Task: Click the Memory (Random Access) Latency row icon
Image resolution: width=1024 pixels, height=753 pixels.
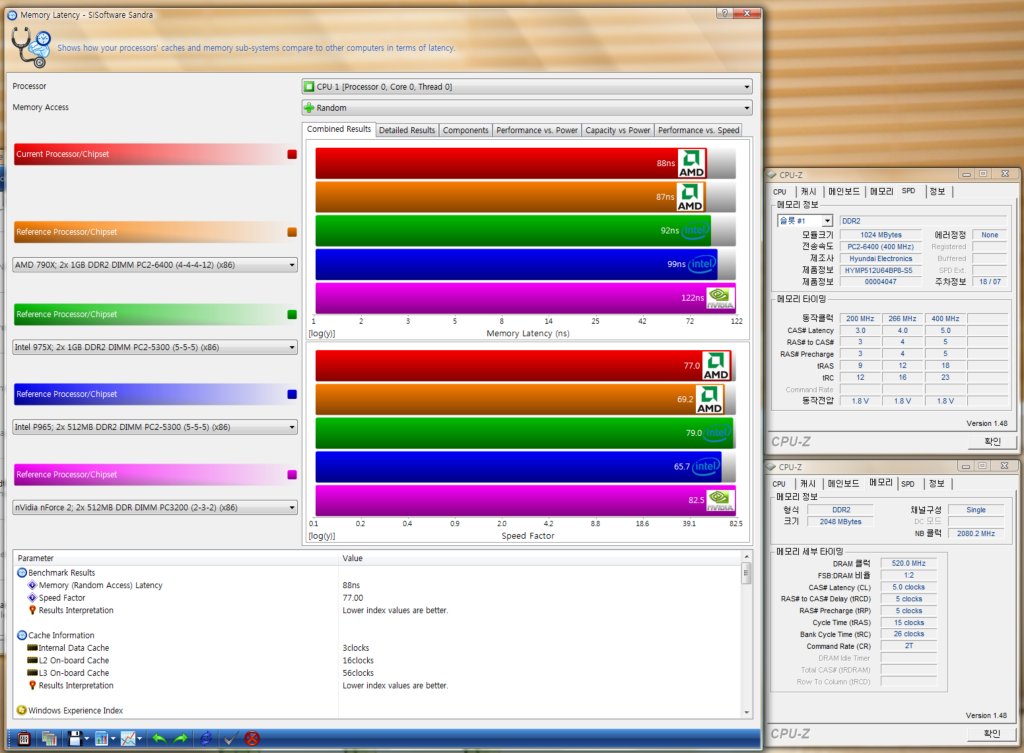Action: point(32,585)
